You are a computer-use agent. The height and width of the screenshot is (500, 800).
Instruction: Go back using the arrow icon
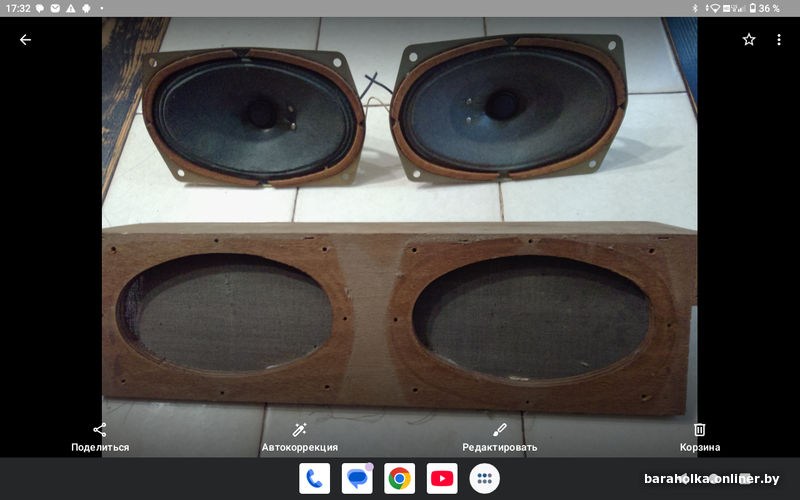click(25, 40)
